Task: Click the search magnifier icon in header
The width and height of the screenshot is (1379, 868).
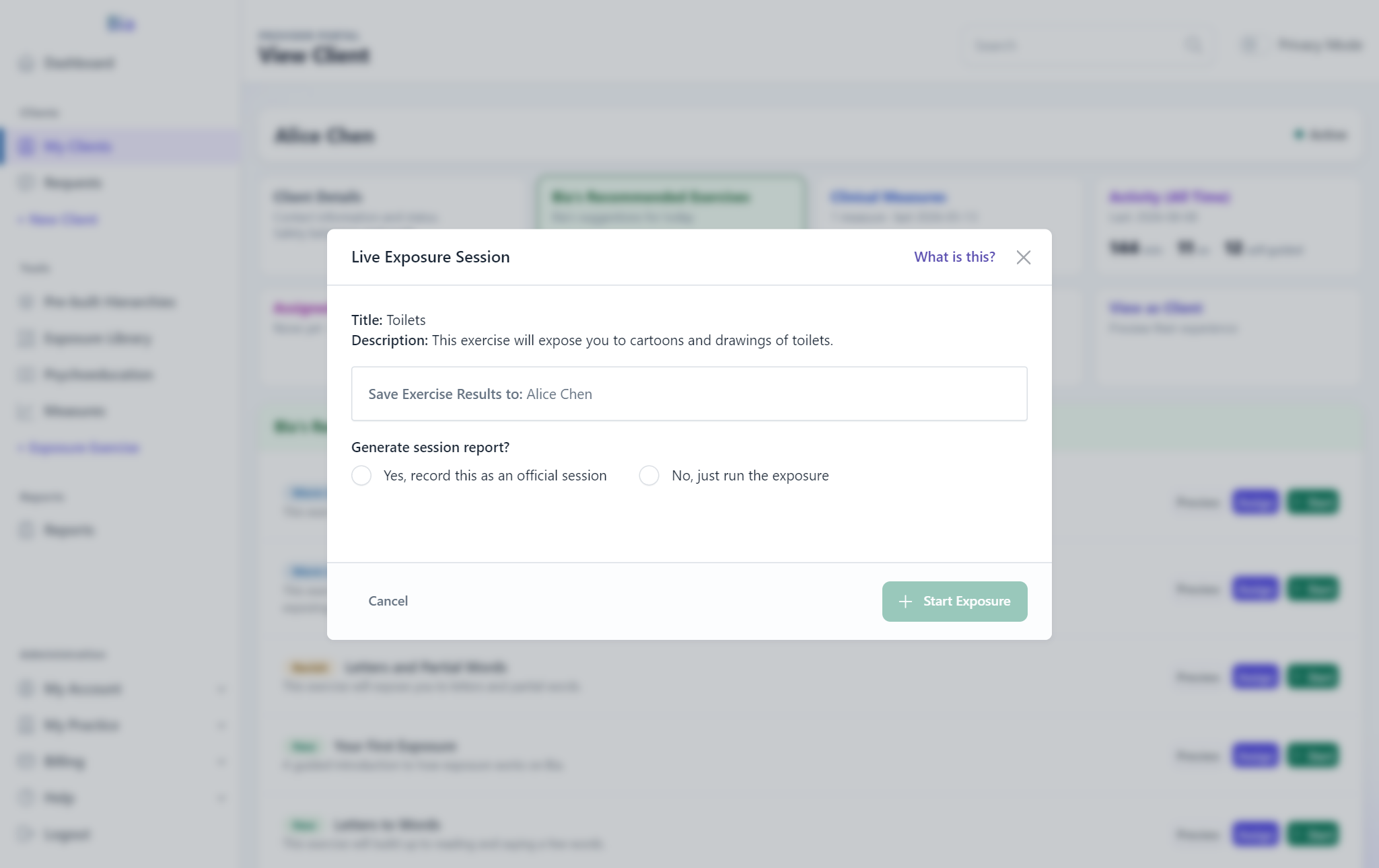Action: (1193, 46)
